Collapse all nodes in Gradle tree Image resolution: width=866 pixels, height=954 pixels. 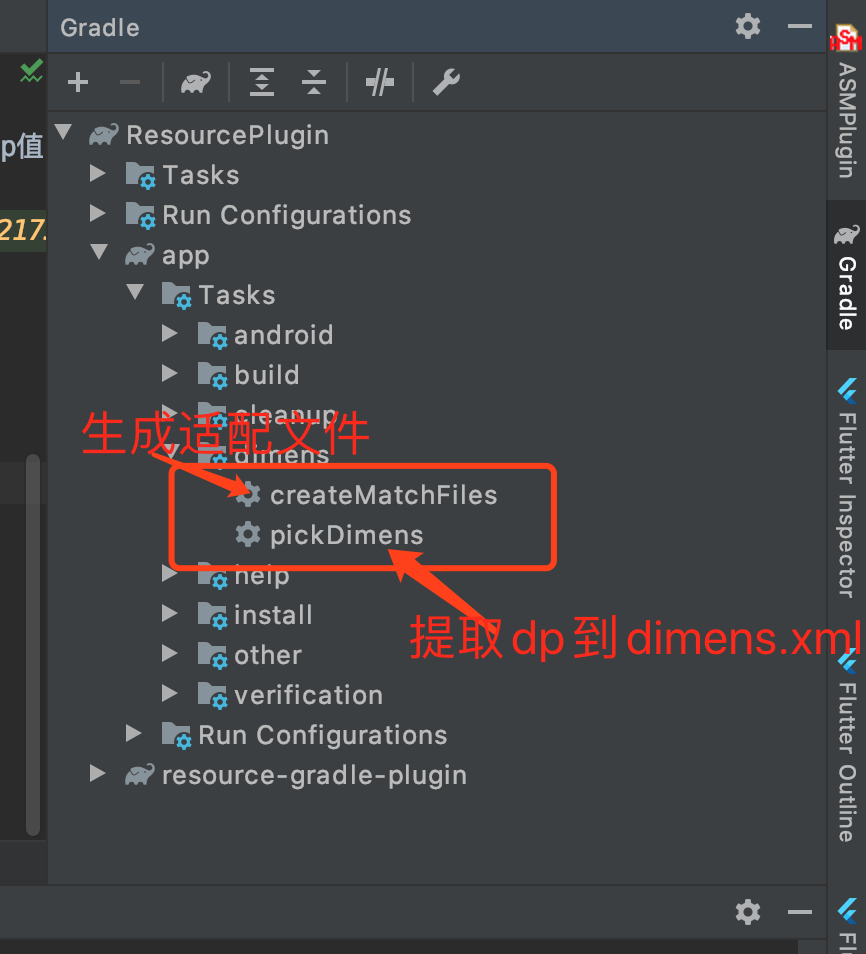(313, 82)
